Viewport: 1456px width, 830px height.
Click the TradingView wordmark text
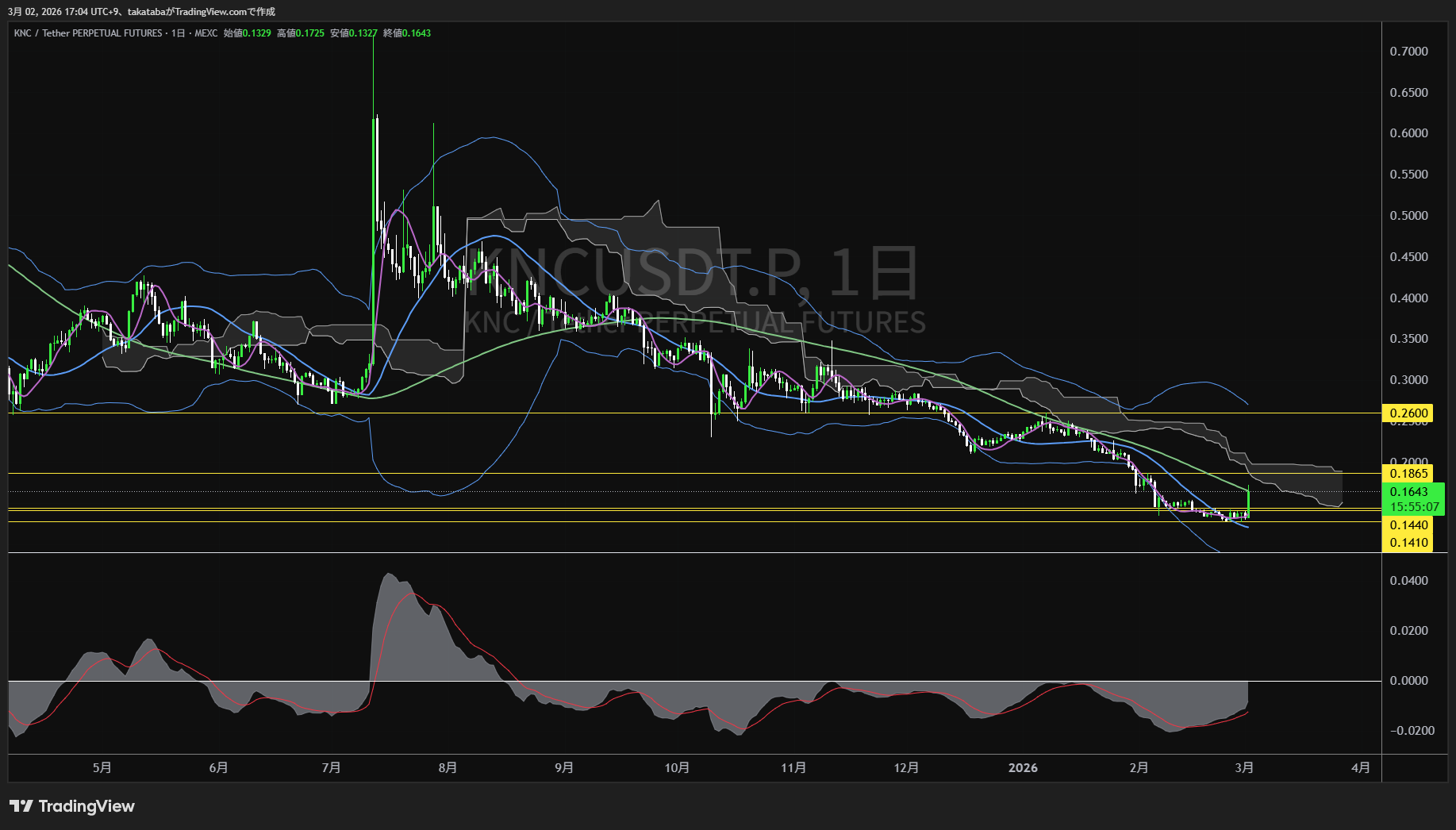pyautogui.click(x=86, y=806)
